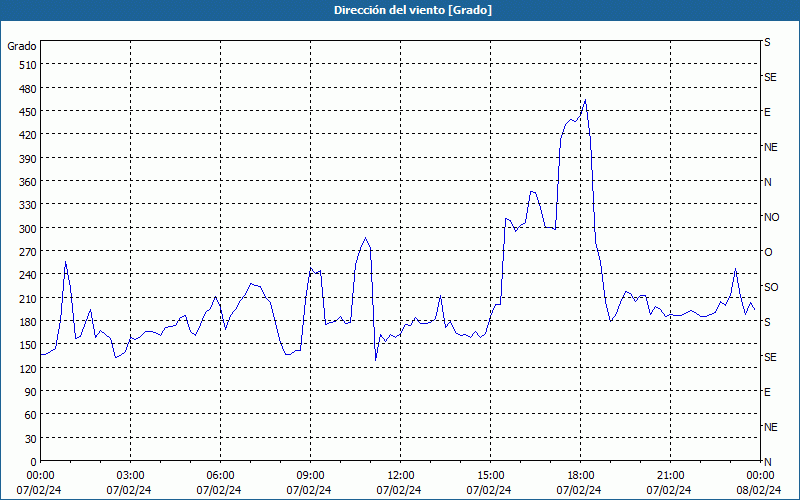Select the 240 degree axis label
This screenshot has height=500, width=800.
(x=29, y=275)
